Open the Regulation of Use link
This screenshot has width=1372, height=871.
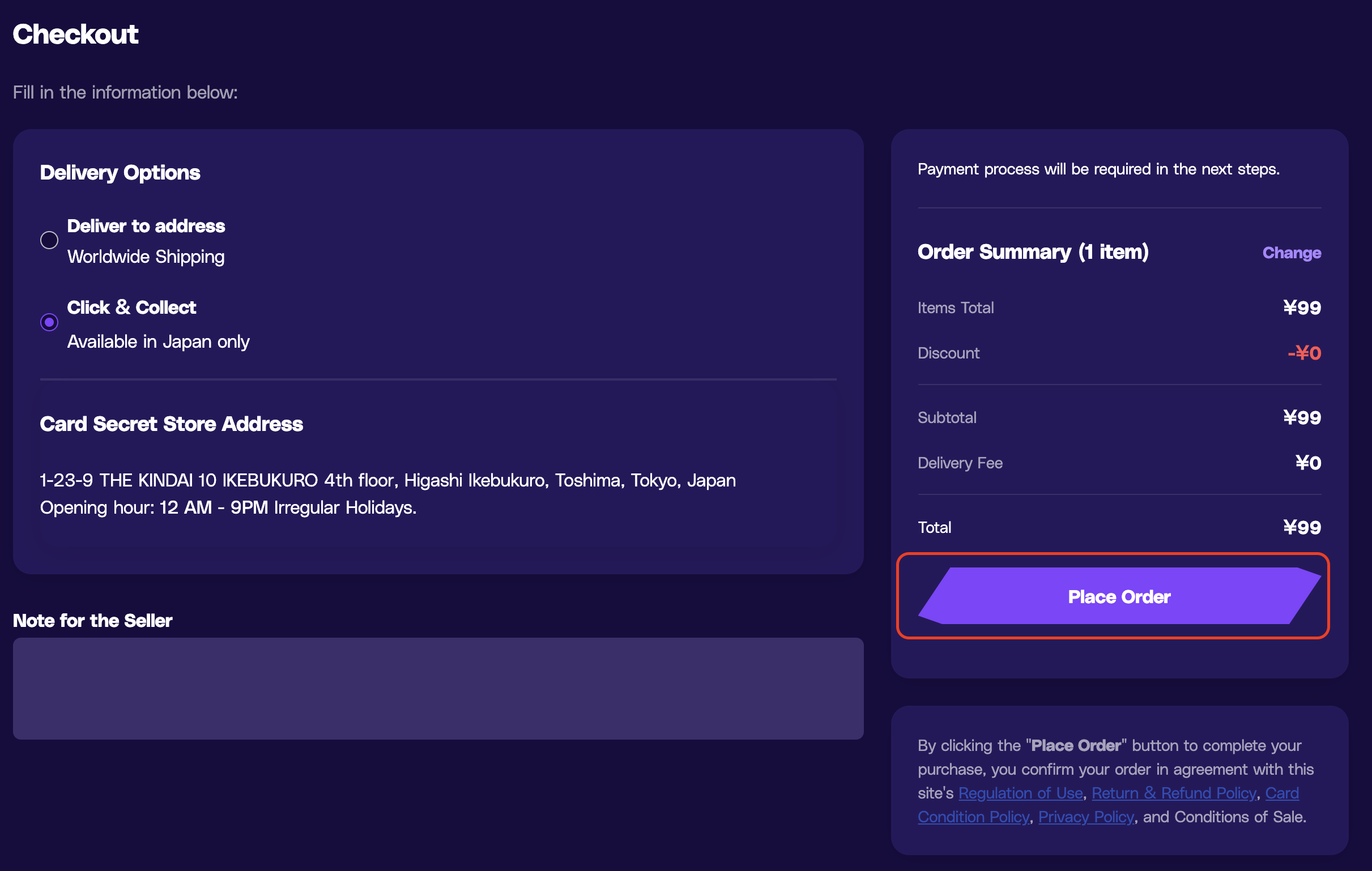tap(1020, 793)
